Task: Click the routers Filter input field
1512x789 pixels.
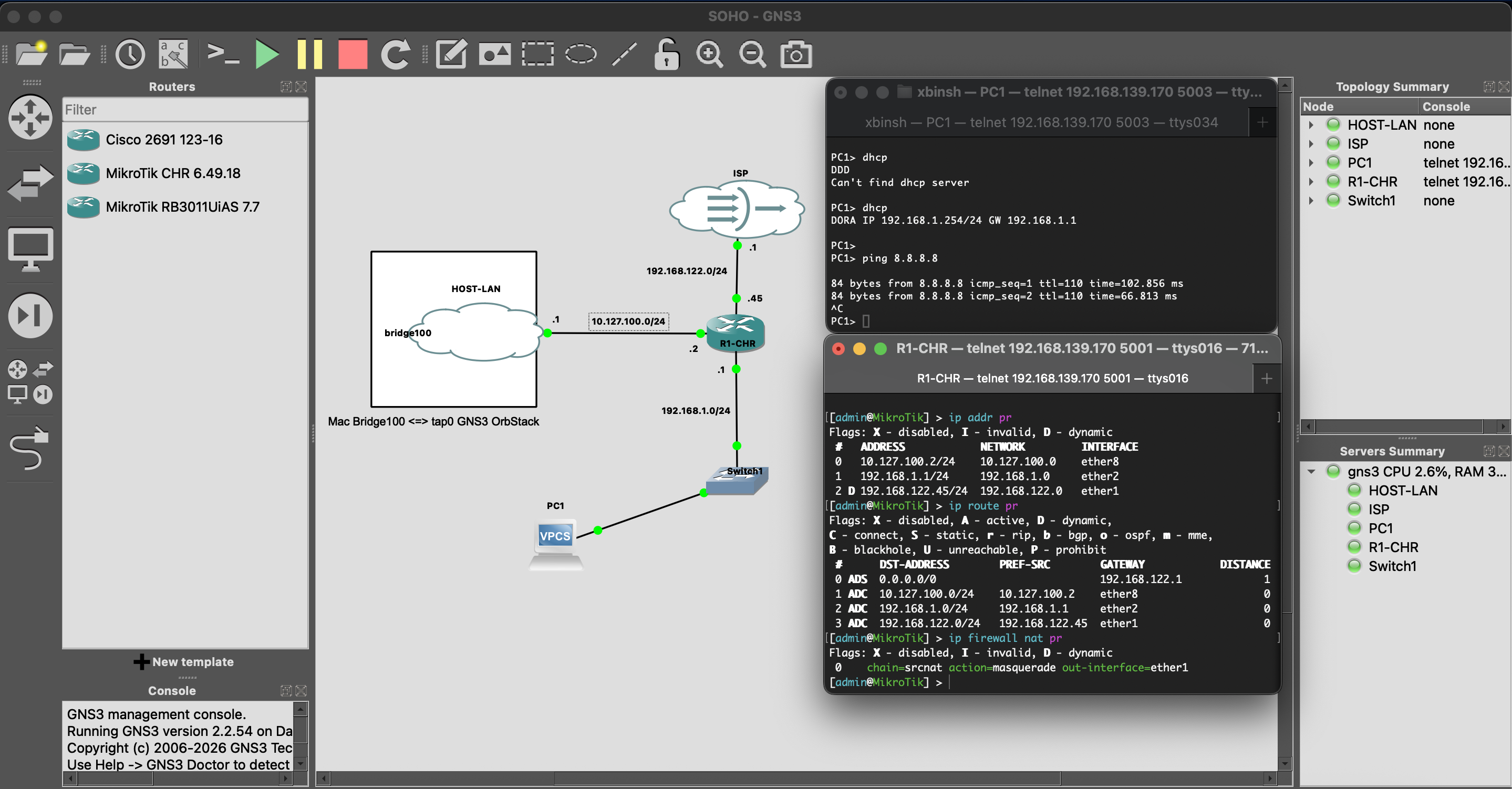Action: click(x=185, y=110)
